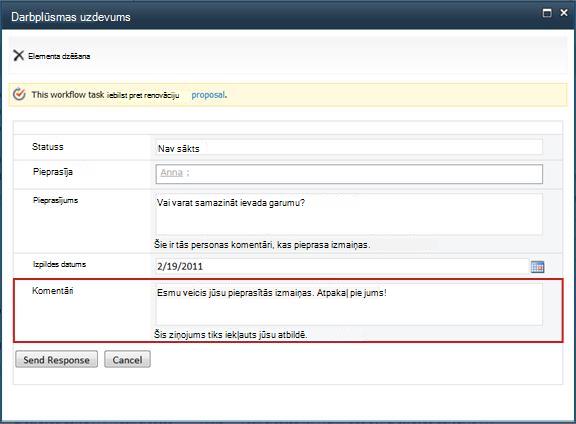Click the Elementa dzēšana delete icon
The height and width of the screenshot is (424, 576).
18,55
